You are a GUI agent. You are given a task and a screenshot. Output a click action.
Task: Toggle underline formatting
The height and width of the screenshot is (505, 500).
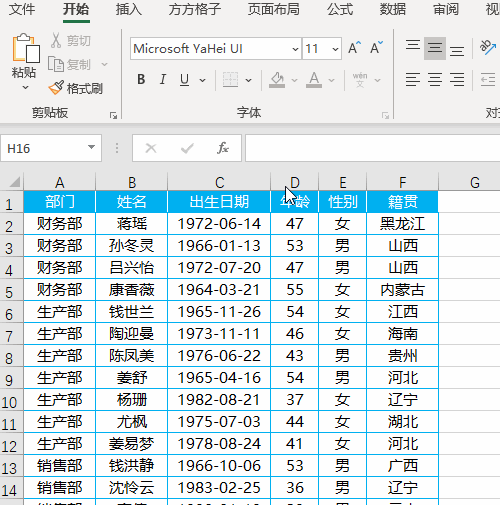184,80
